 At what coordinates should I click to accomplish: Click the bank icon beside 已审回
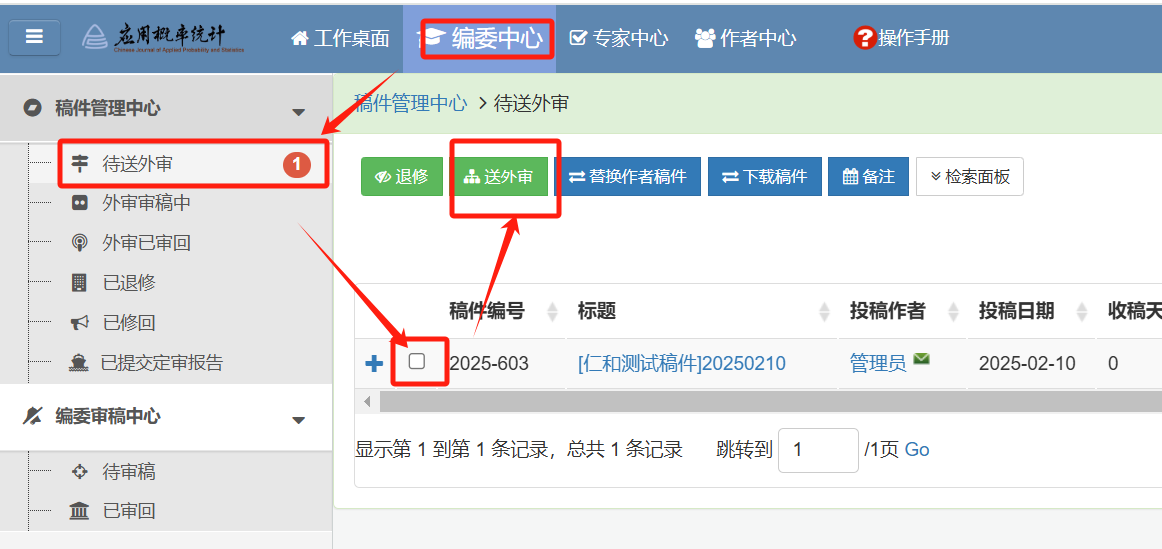[x=79, y=511]
